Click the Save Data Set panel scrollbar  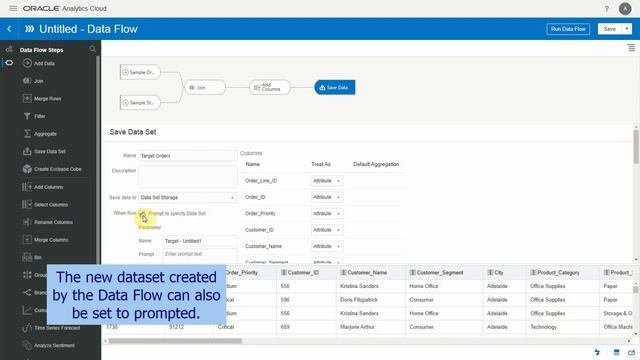(636, 147)
